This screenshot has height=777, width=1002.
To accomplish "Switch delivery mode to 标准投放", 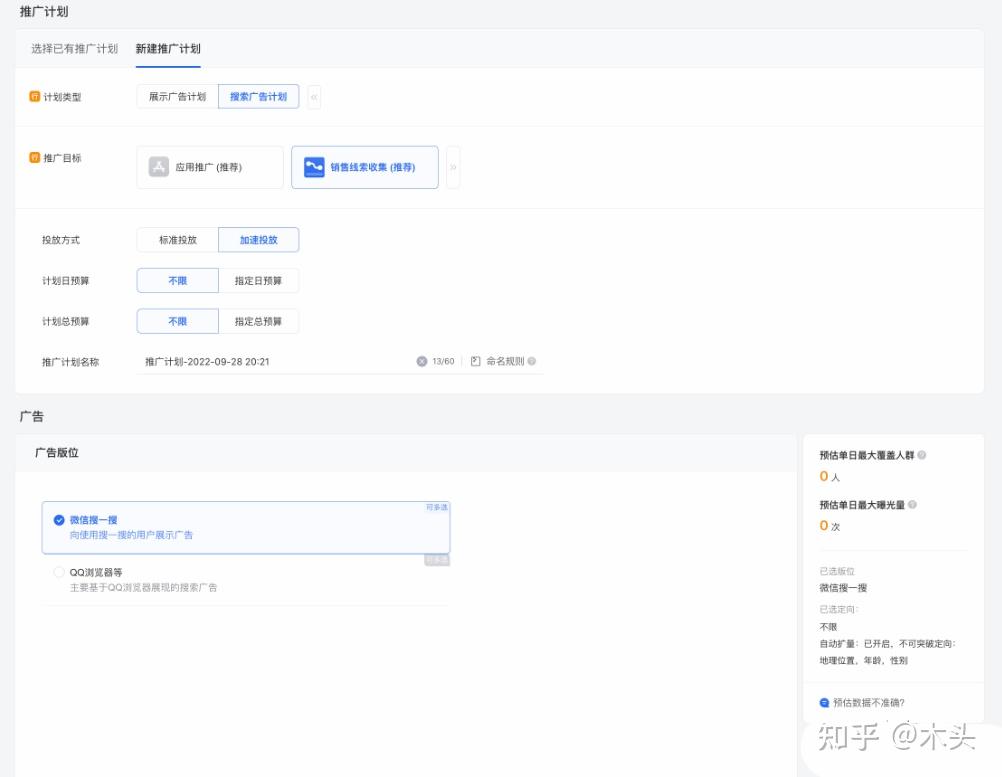I will coord(178,240).
